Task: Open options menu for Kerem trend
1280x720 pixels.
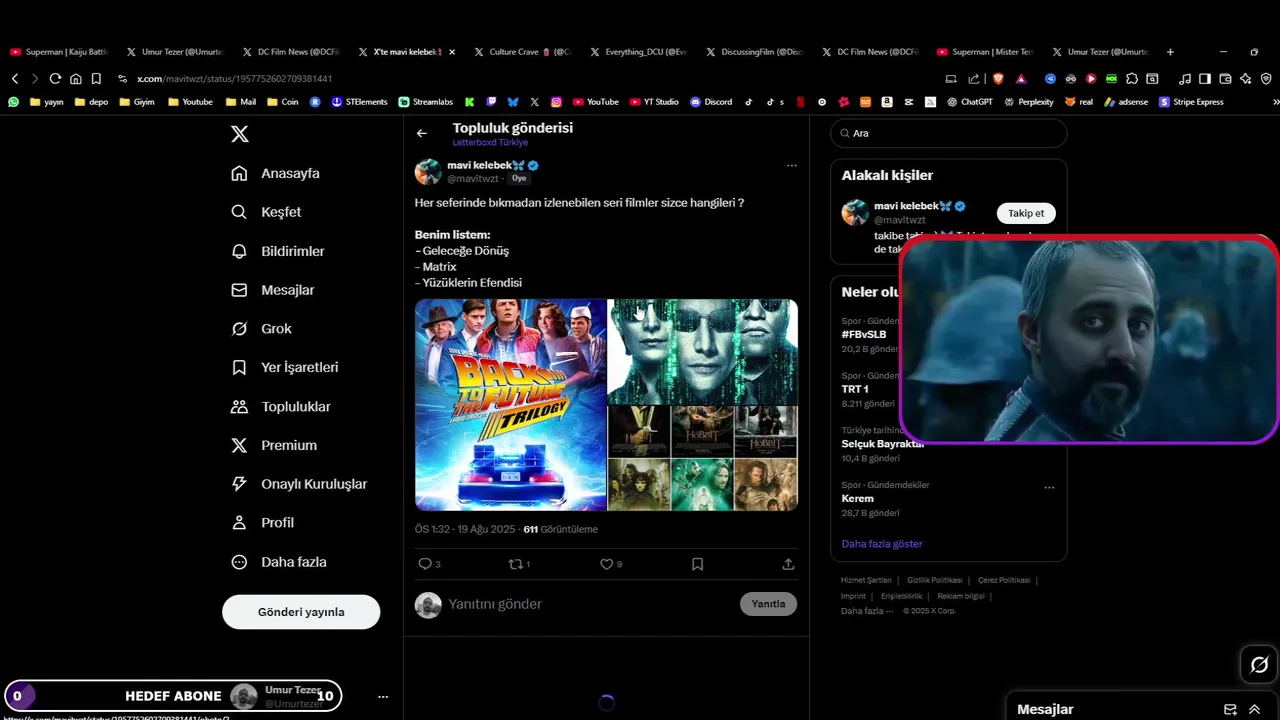Action: coord(1049,487)
